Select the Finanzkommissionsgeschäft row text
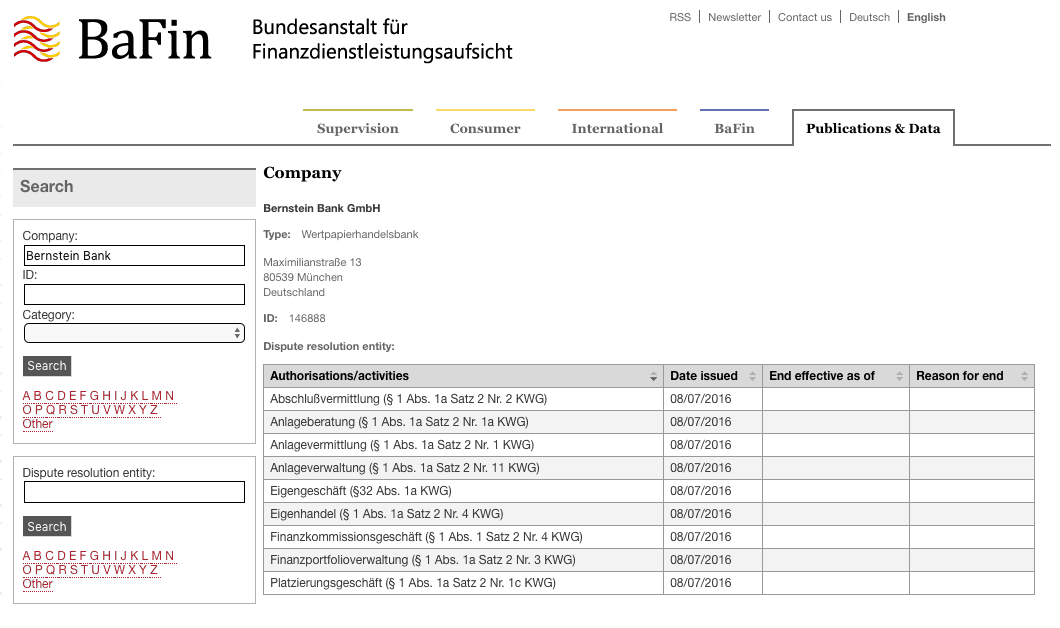The image size is (1060, 628). [x=426, y=537]
